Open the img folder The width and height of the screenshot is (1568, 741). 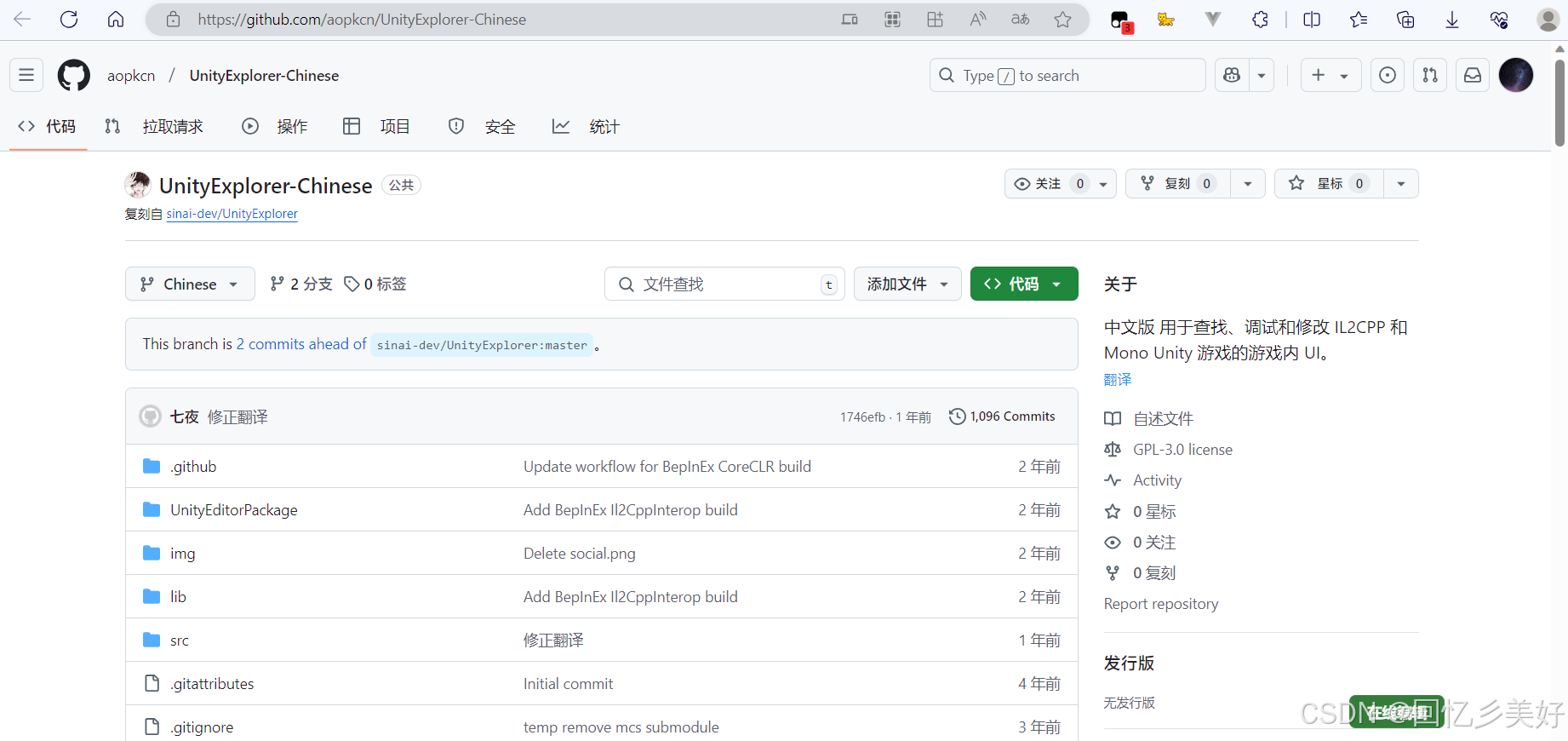click(x=182, y=554)
